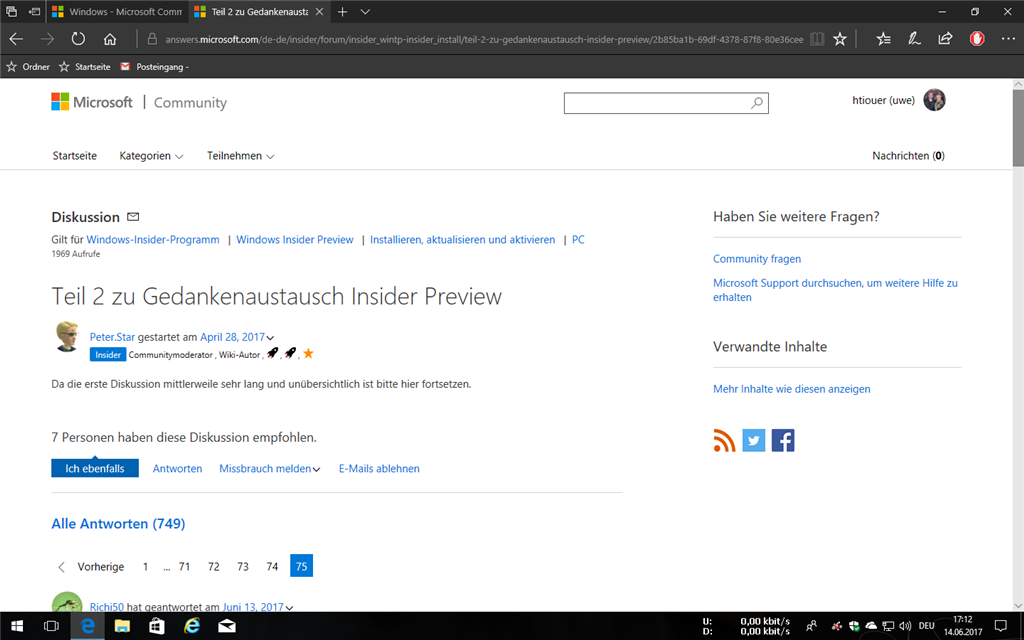Open the tab list chevron dropdown
The image size is (1024, 640).
[x=365, y=11]
